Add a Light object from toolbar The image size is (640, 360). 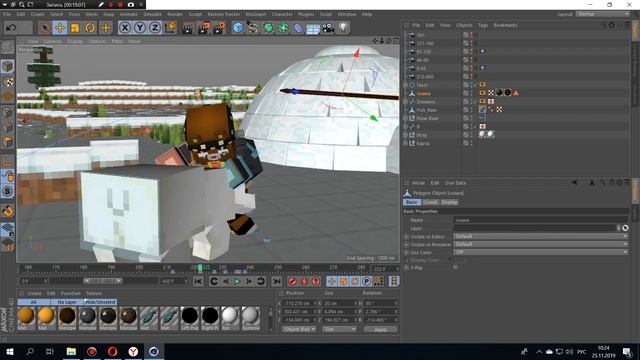click(x=343, y=28)
